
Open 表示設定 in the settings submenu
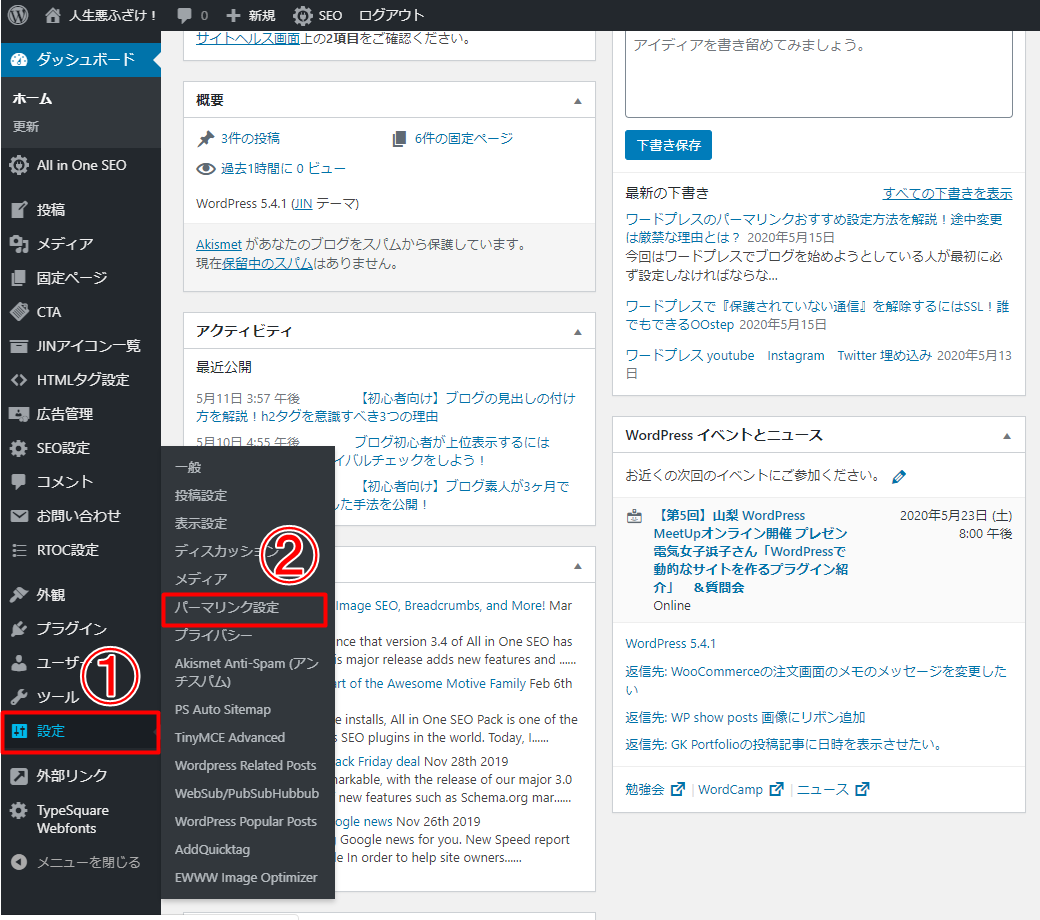click(x=200, y=523)
